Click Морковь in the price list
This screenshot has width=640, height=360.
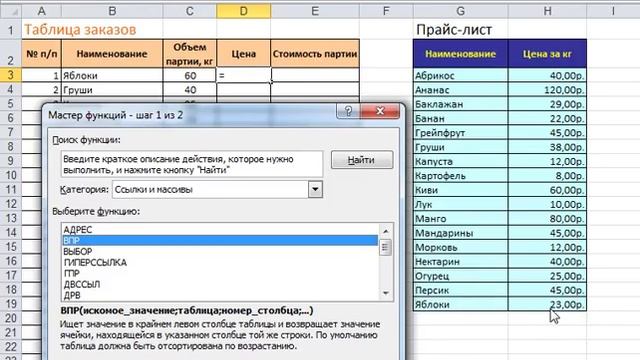[460, 247]
